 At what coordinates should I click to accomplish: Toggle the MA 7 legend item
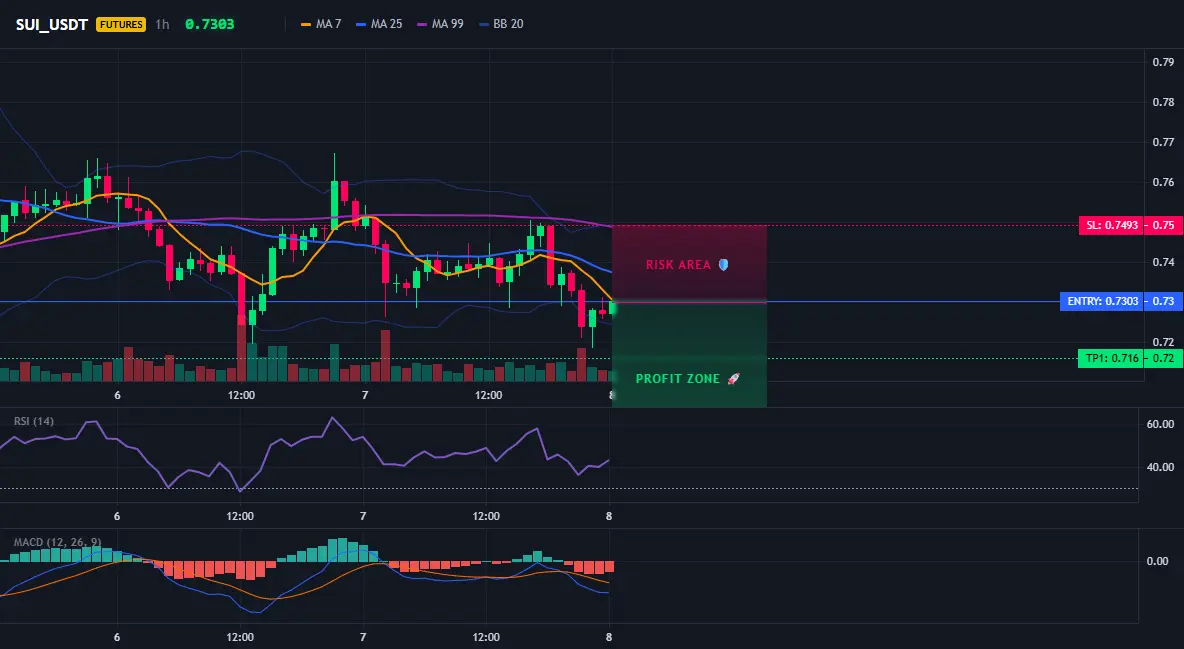click(321, 24)
